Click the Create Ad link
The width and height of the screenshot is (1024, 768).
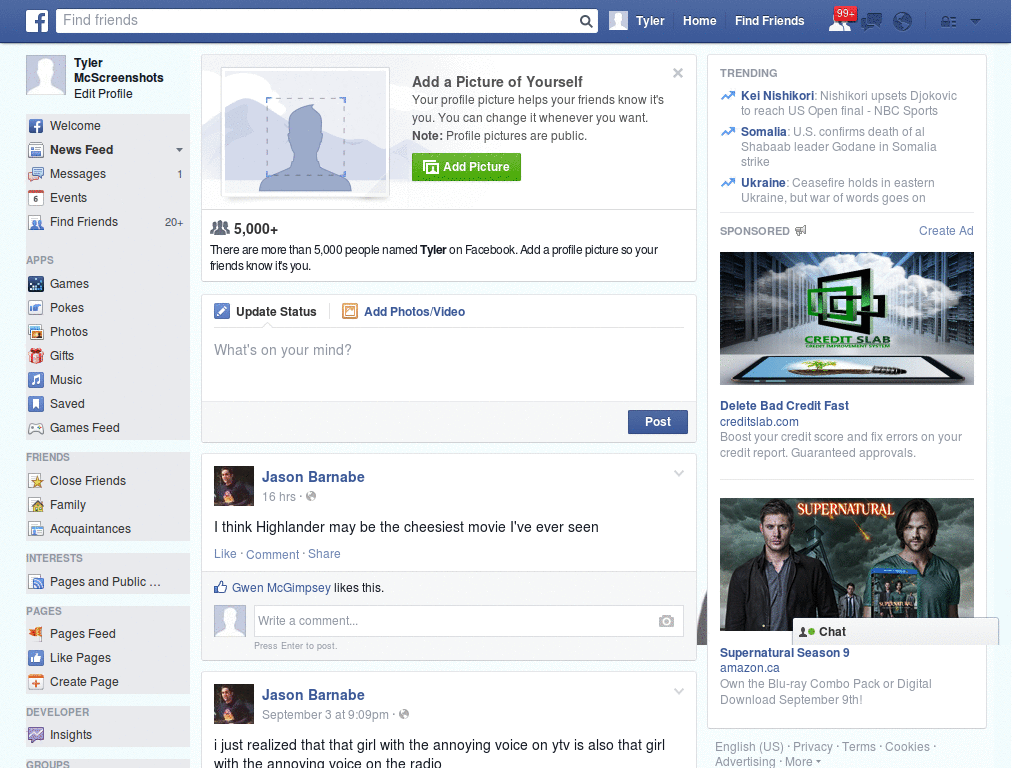coord(946,231)
